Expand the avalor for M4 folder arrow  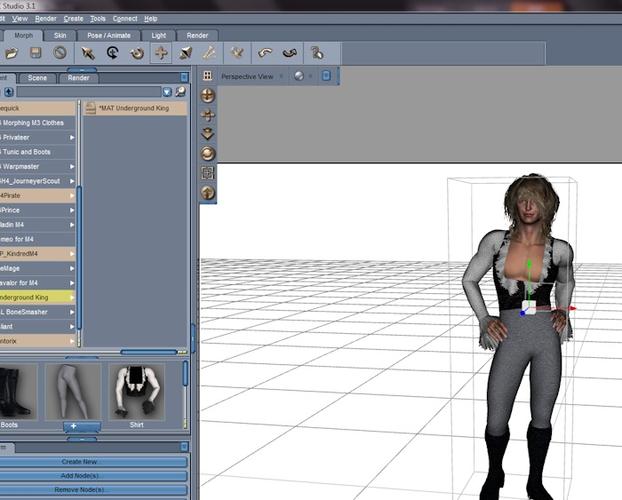click(x=72, y=283)
